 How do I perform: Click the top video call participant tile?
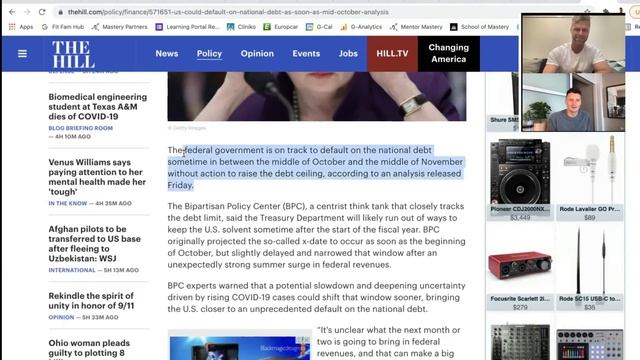tap(573, 44)
